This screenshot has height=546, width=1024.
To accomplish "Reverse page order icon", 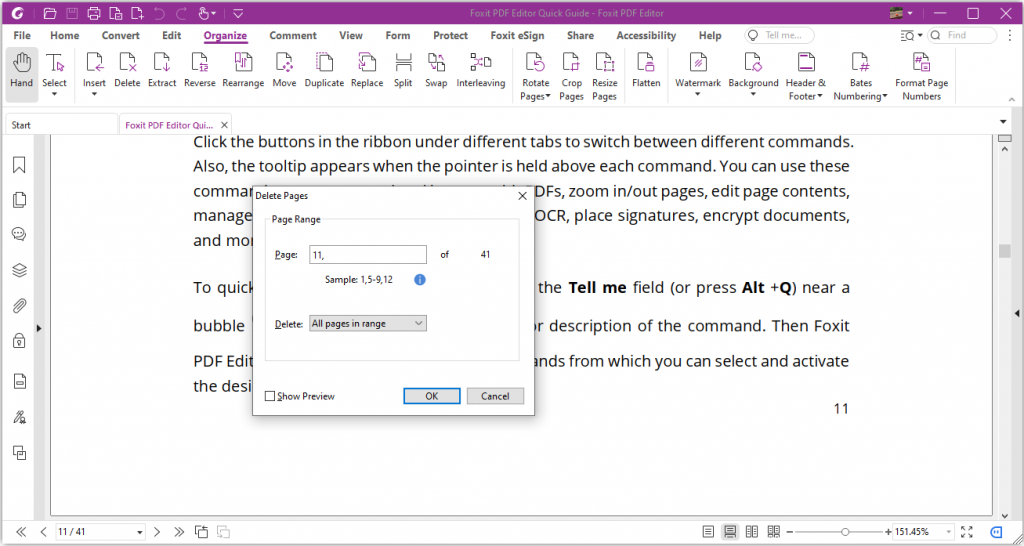I will tap(199, 71).
